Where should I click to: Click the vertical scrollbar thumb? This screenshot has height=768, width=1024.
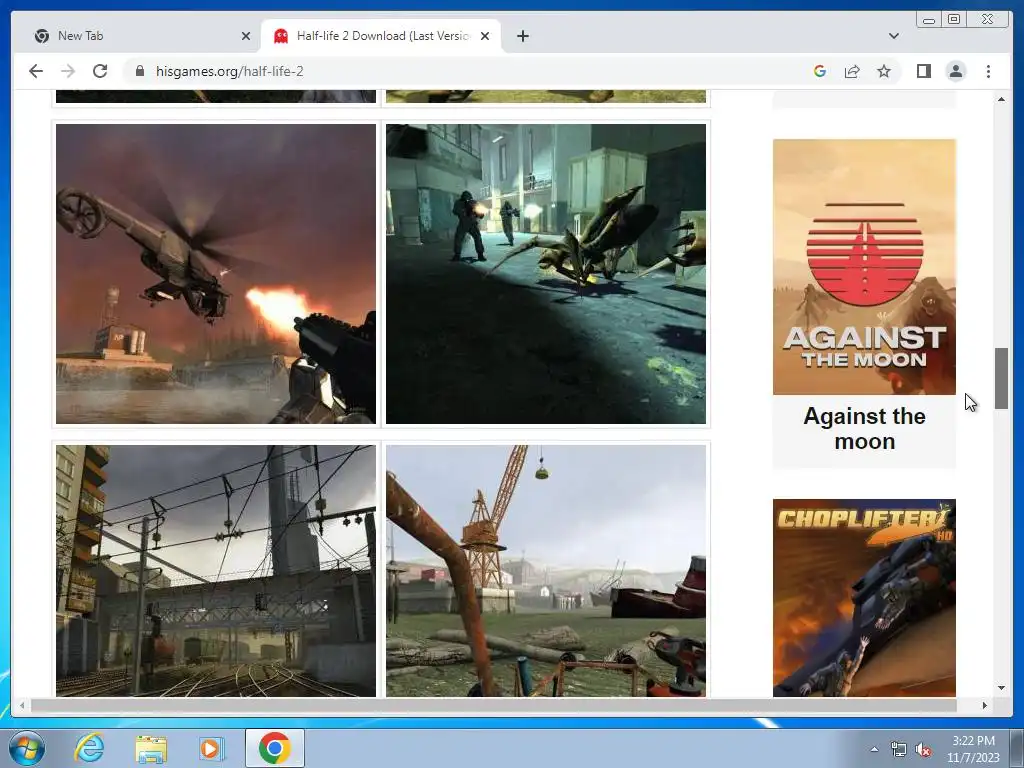point(1001,379)
